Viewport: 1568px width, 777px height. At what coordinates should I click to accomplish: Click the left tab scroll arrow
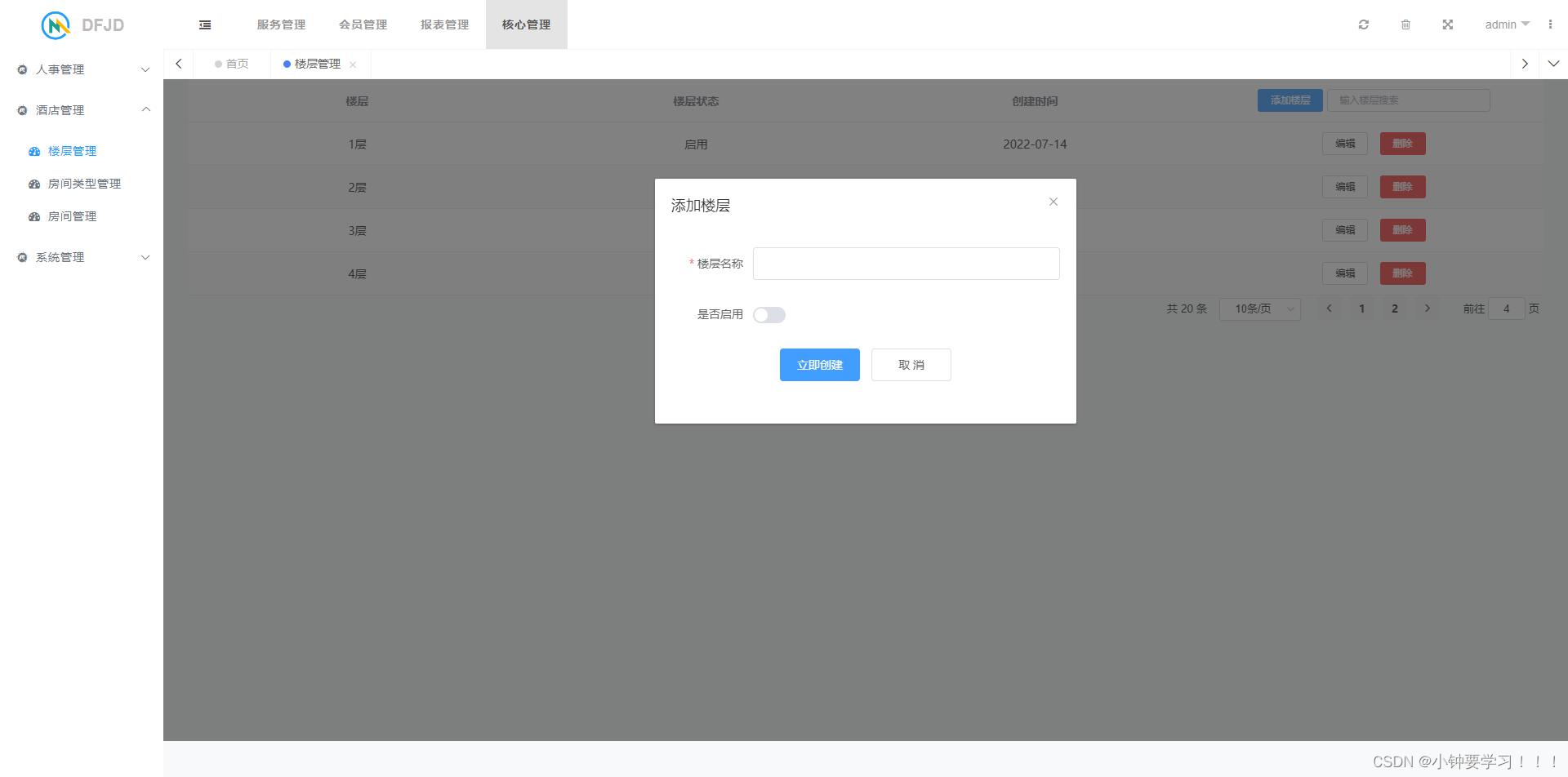coord(179,64)
